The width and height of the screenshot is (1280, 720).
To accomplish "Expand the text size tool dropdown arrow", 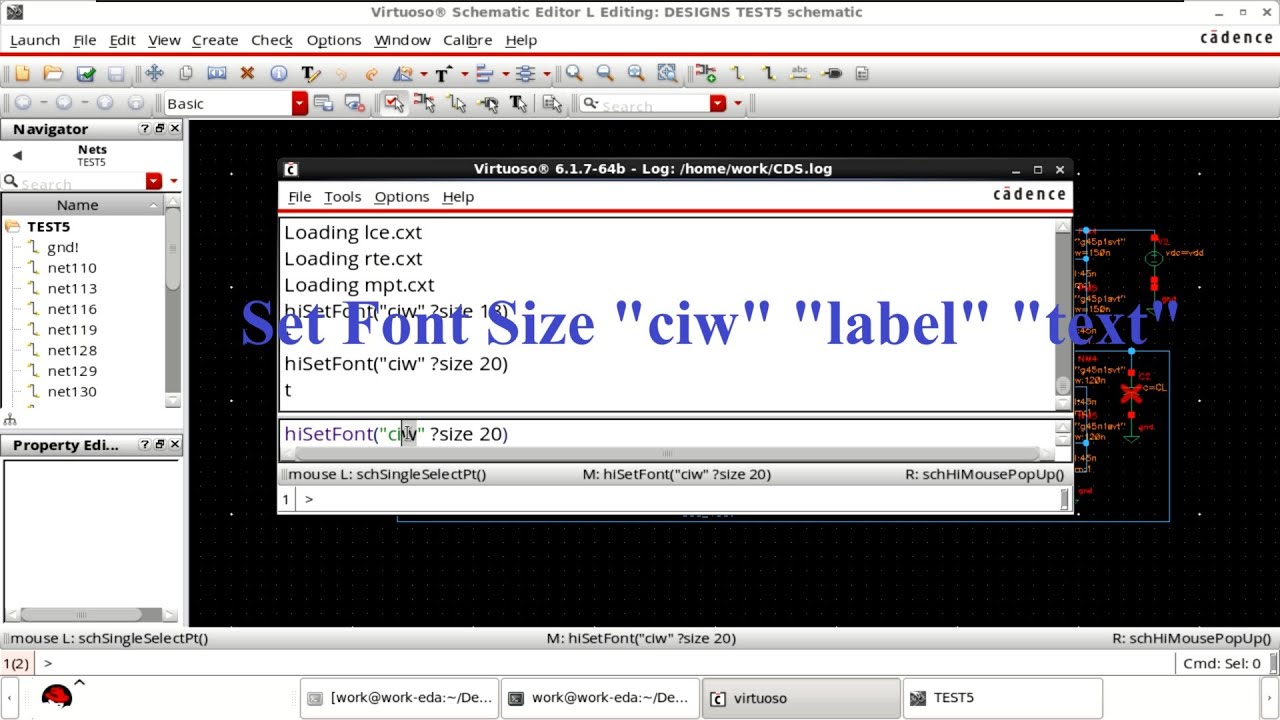I will 464,74.
